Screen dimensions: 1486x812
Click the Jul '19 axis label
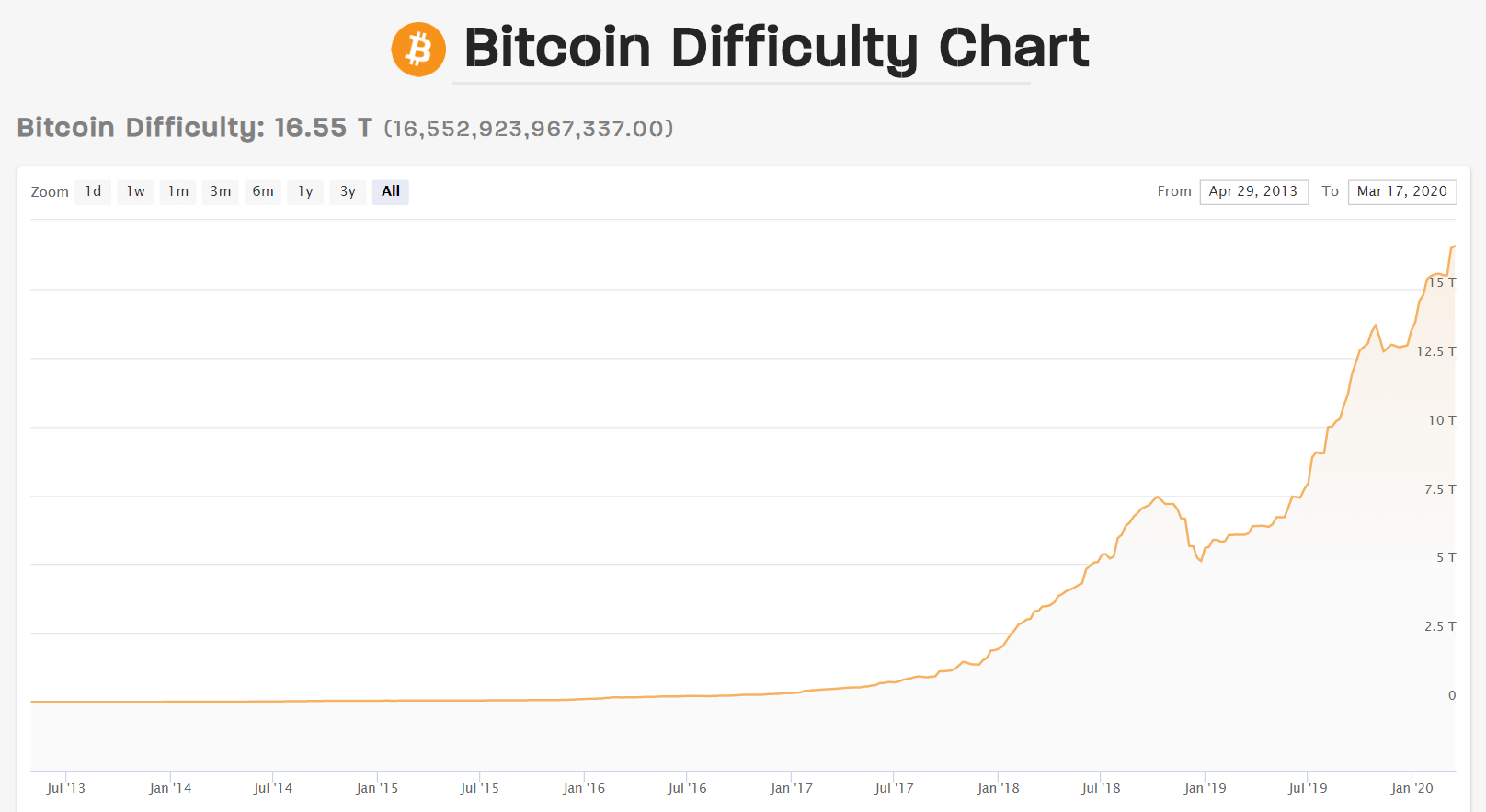1307,788
